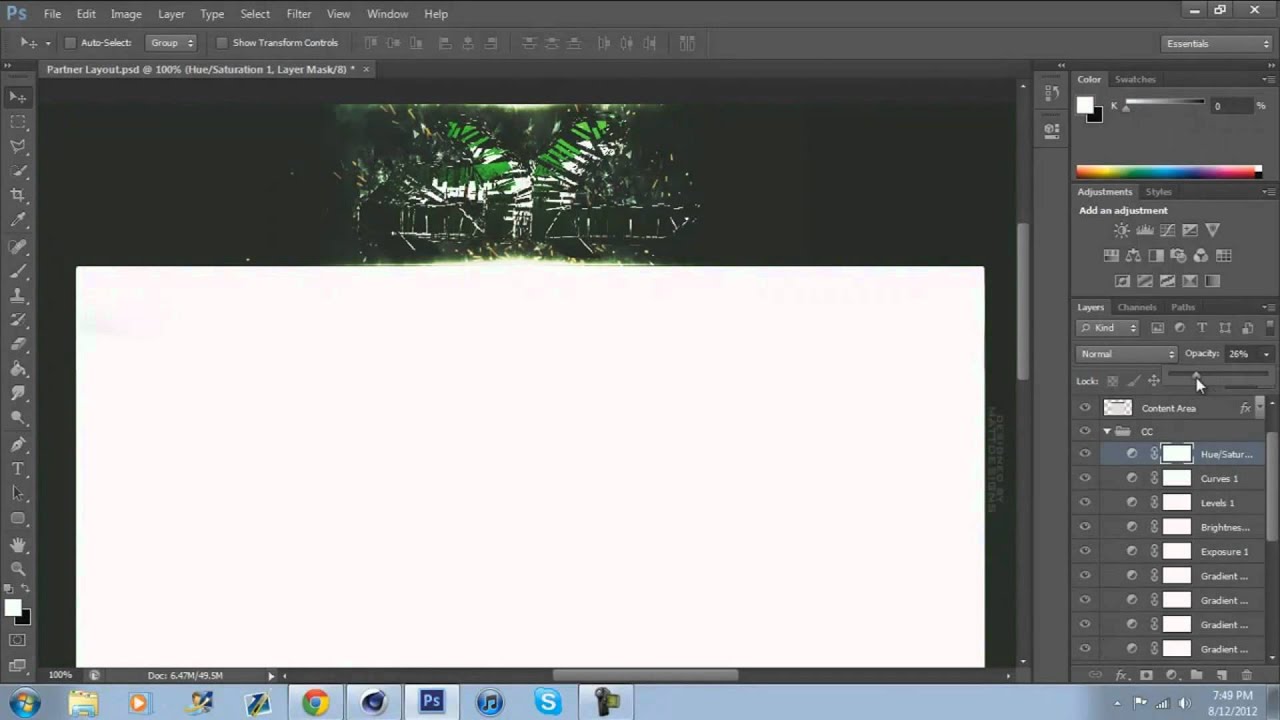Select the Move tool
This screenshot has height=720, width=1280.
point(18,97)
